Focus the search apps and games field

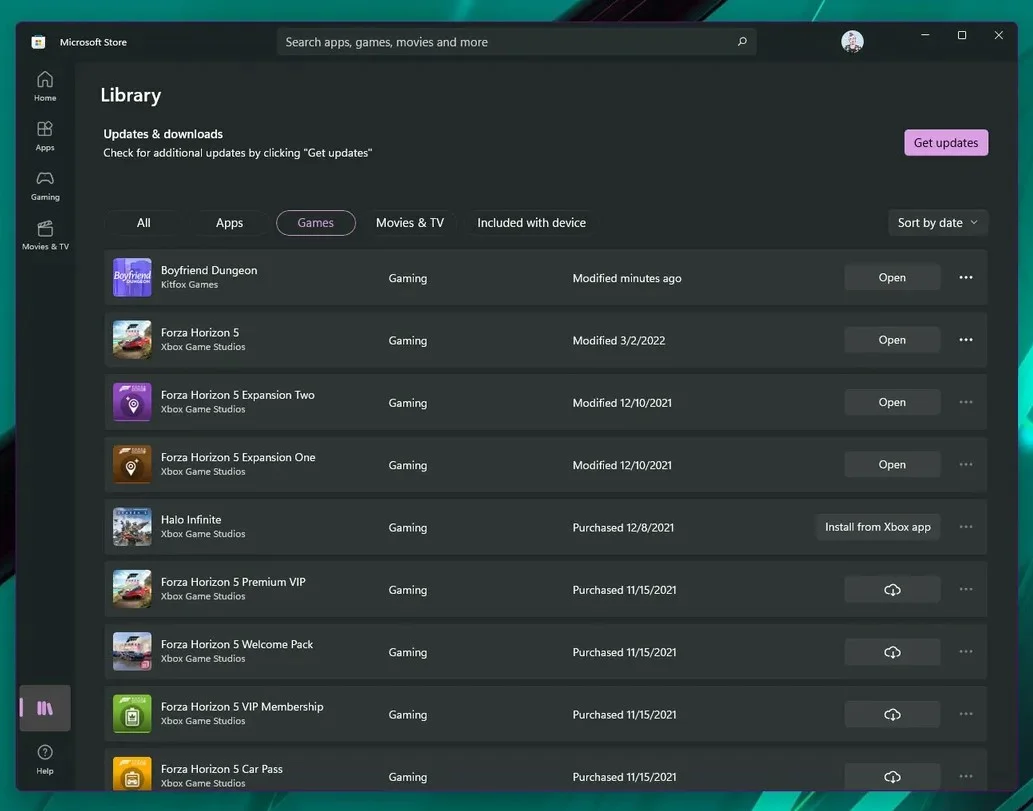[516, 42]
